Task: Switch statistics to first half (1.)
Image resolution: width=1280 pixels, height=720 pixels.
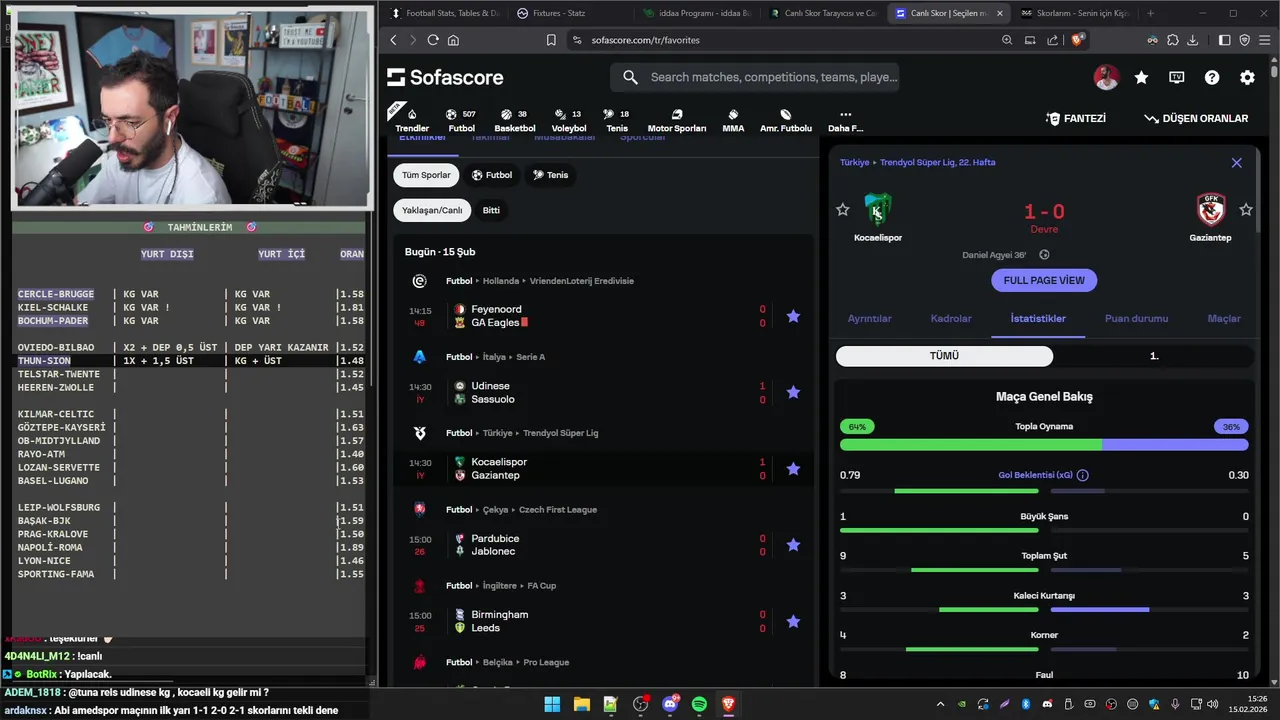Action: (1154, 356)
